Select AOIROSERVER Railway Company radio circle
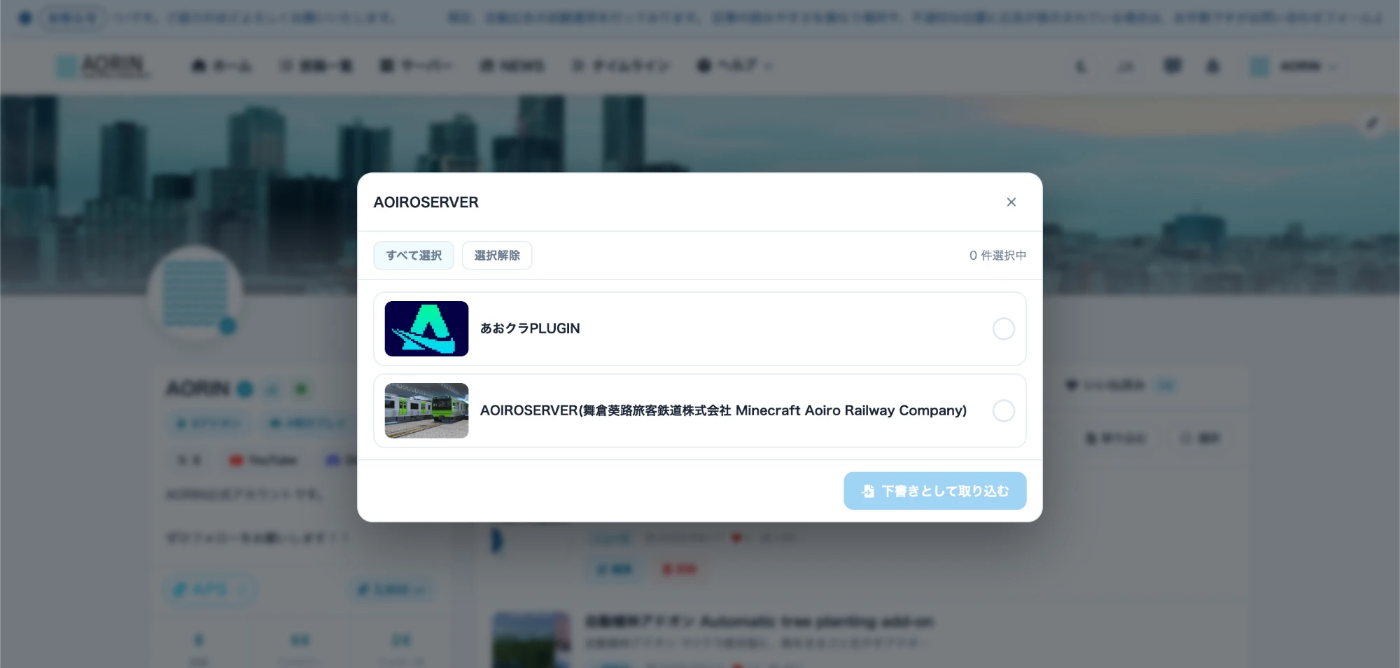 (x=1003, y=411)
